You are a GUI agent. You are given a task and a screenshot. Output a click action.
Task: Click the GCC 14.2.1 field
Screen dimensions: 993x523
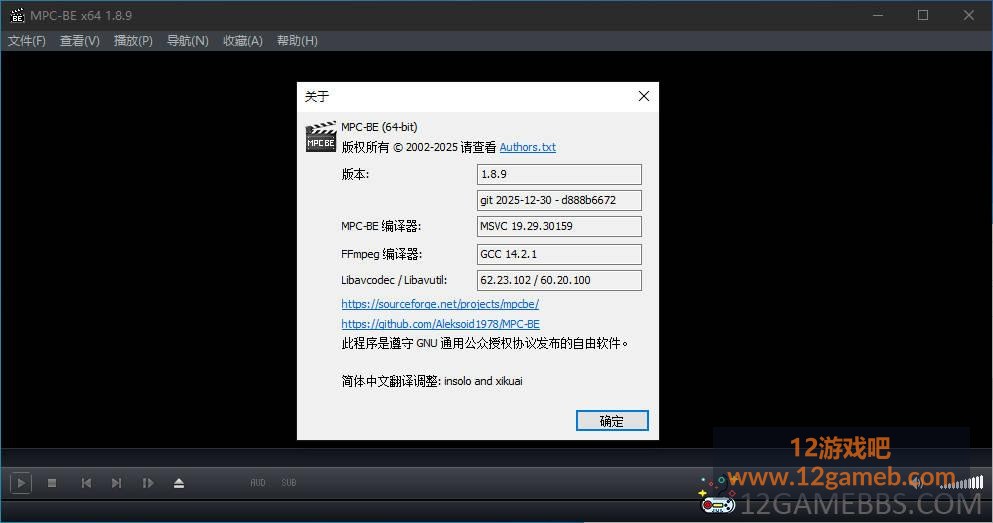[559, 254]
